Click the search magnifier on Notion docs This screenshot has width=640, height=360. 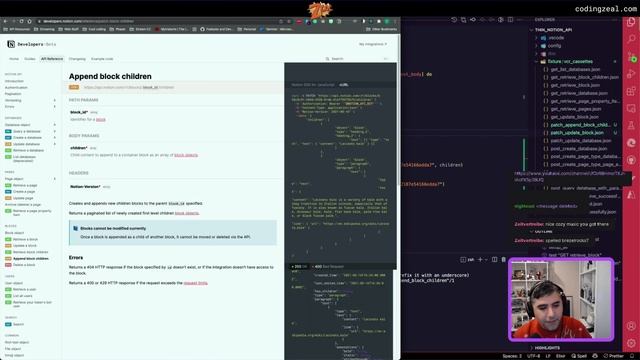[327, 59]
